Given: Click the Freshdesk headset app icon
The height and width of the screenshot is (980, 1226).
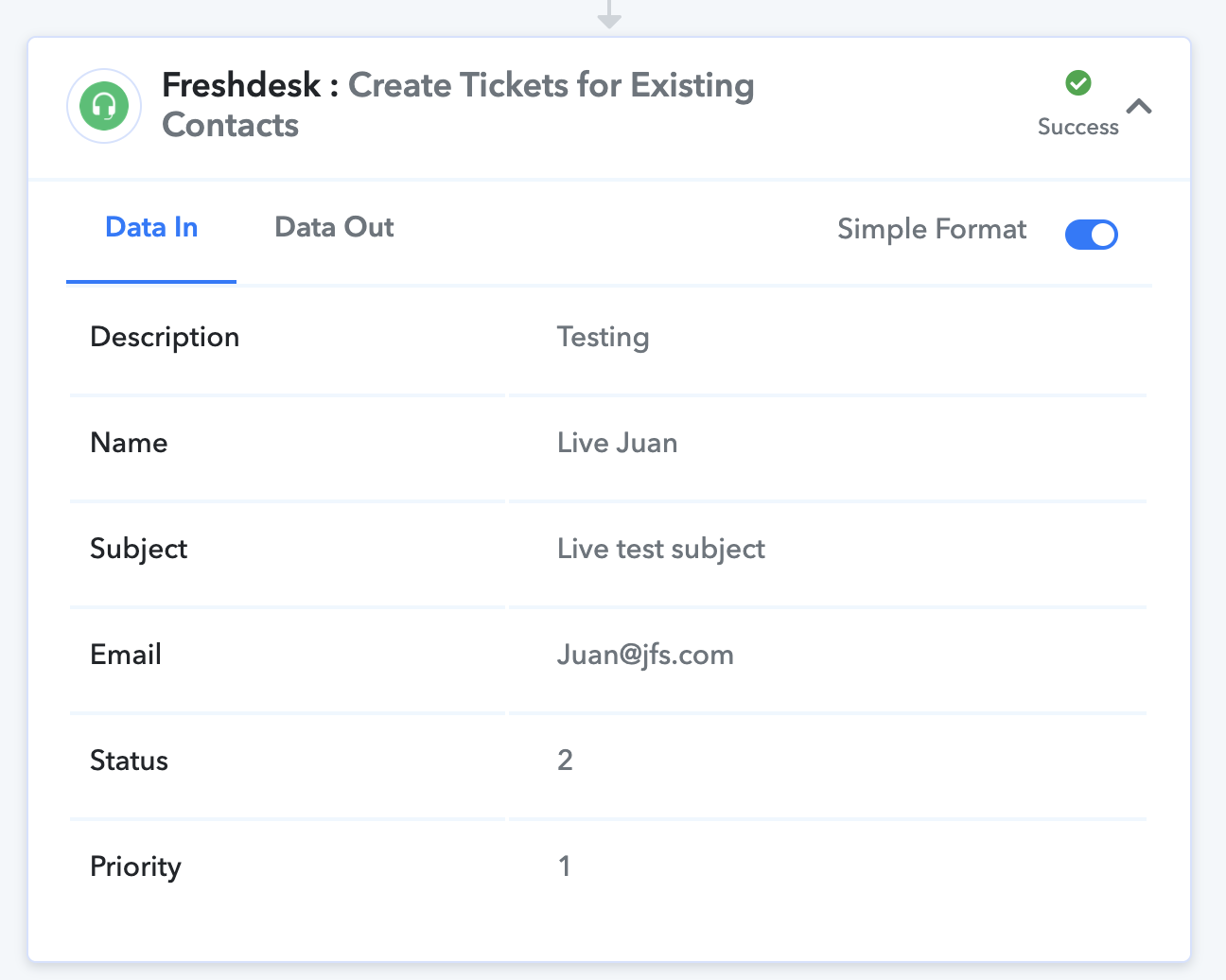Looking at the screenshot, I should click(x=104, y=106).
